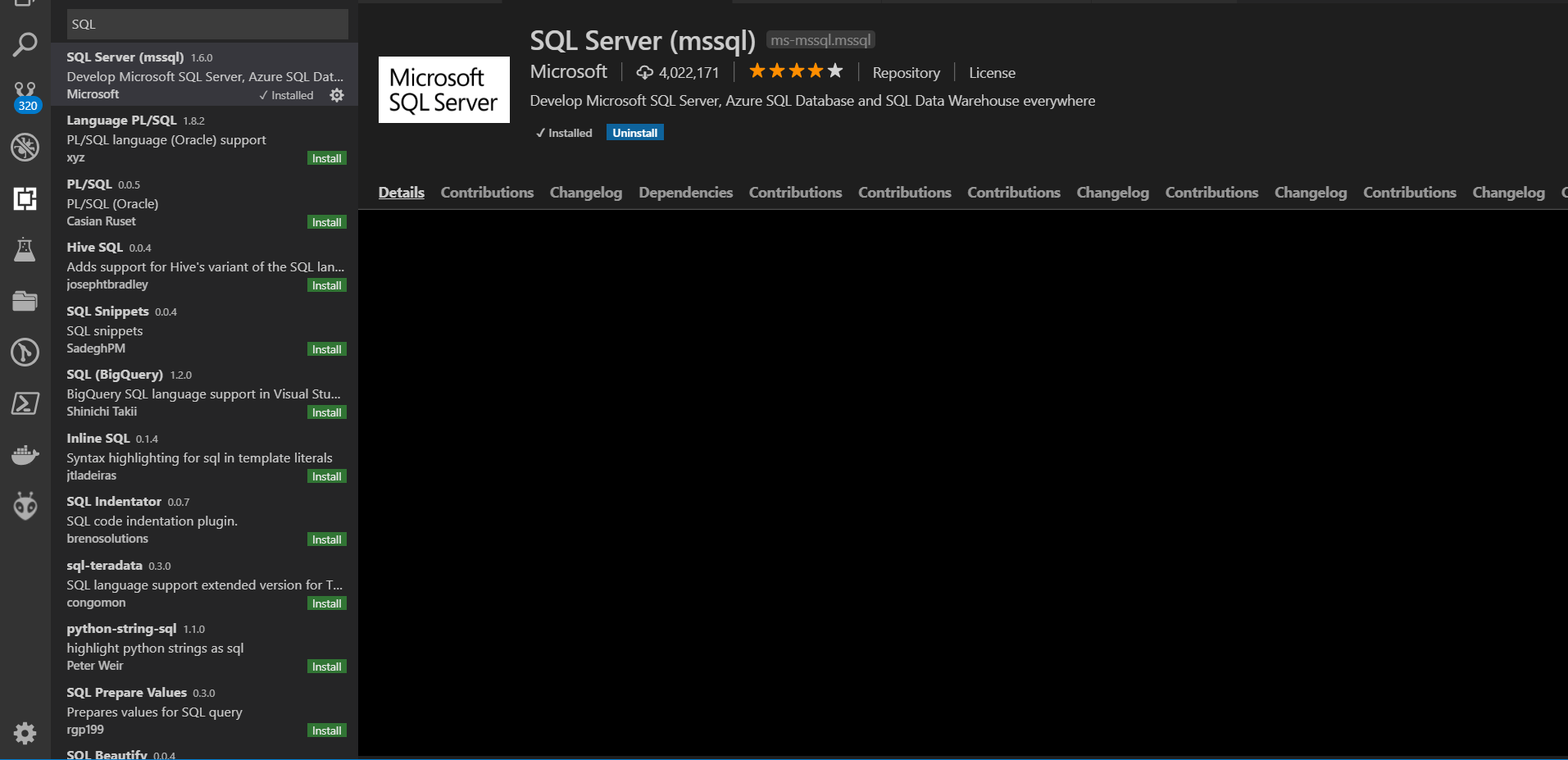Switch to the Changelog tab

tap(585, 192)
